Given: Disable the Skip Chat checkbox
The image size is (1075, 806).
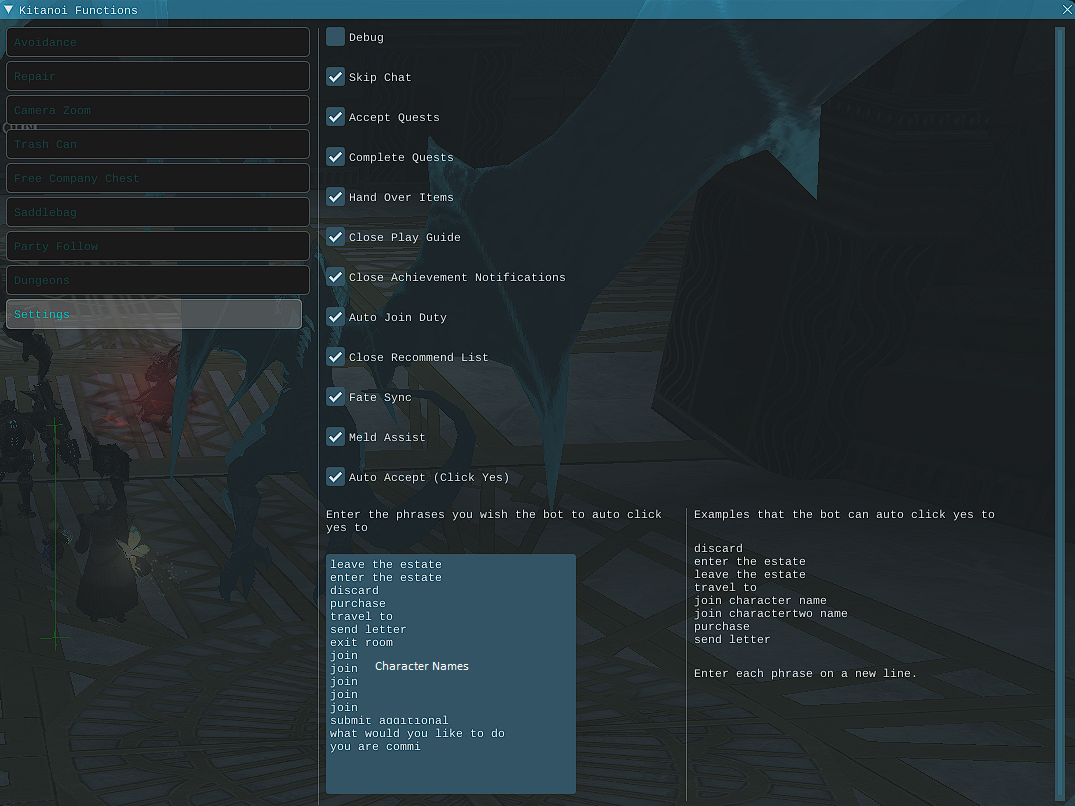Looking at the screenshot, I should pos(336,77).
